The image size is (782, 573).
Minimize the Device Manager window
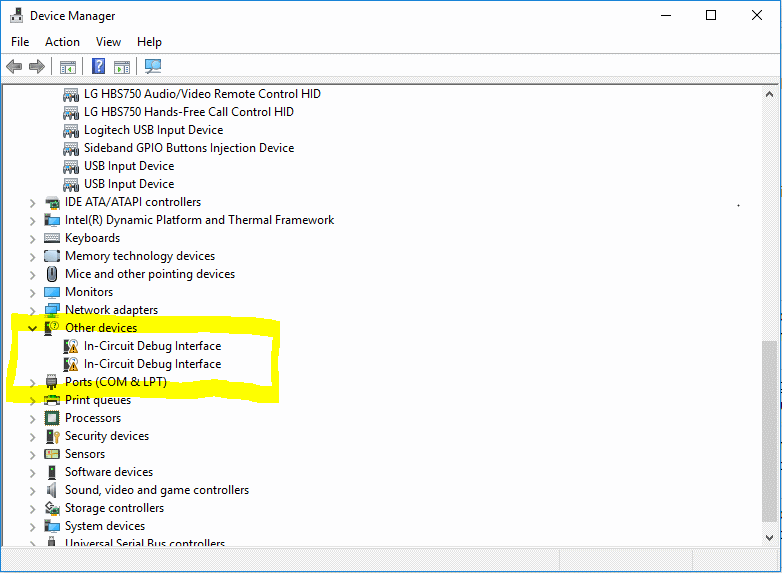[666, 15]
